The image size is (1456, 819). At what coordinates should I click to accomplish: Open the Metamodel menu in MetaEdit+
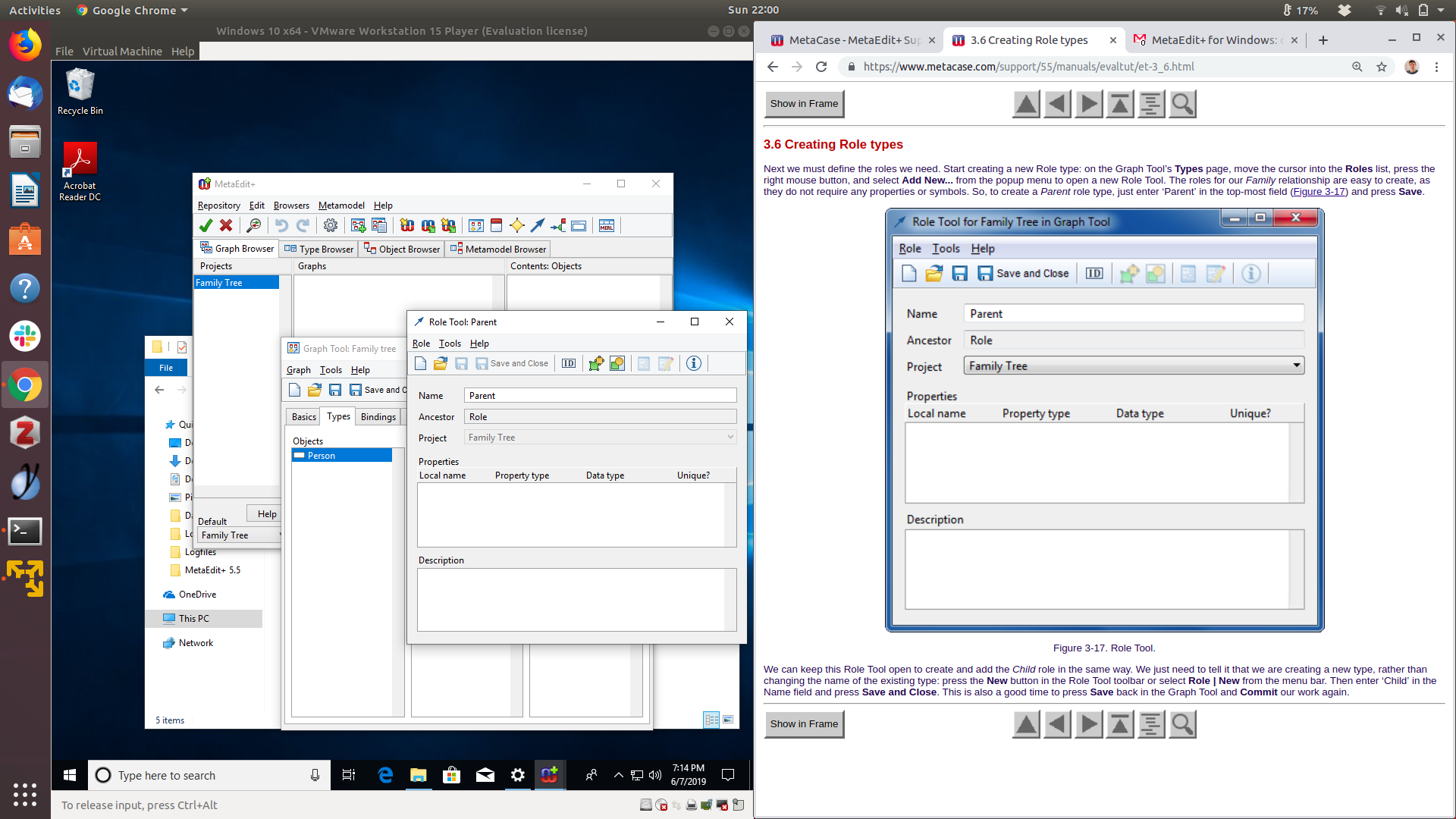[x=341, y=206]
